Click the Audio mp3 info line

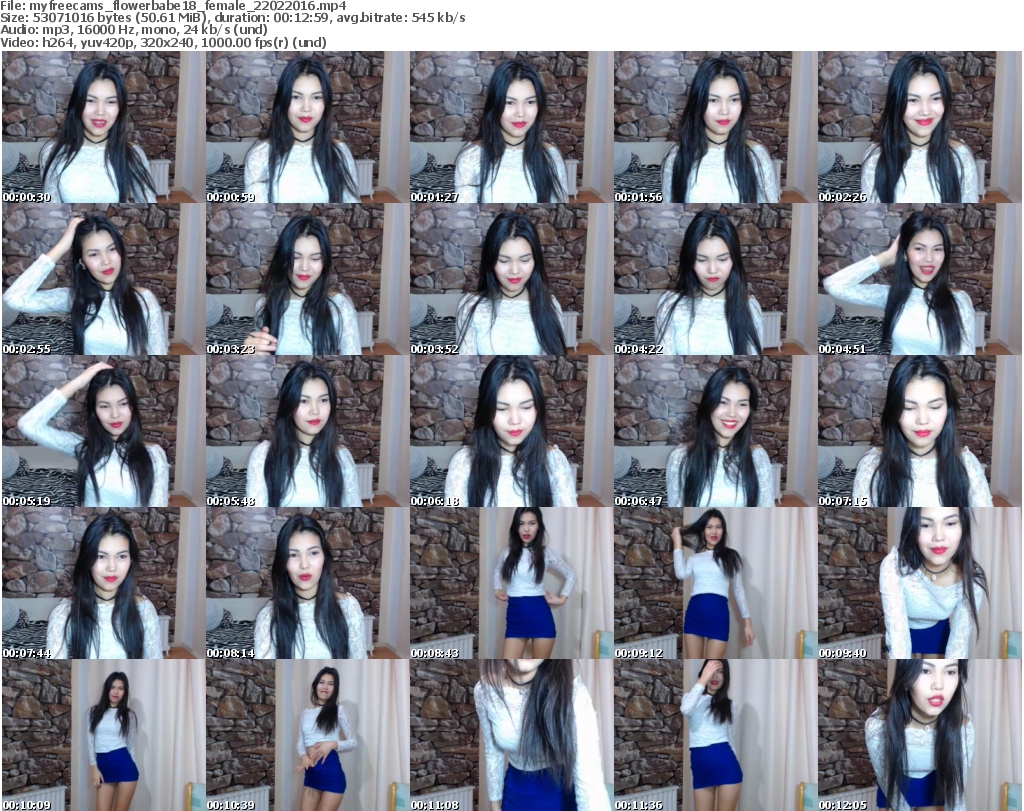[x=135, y=30]
